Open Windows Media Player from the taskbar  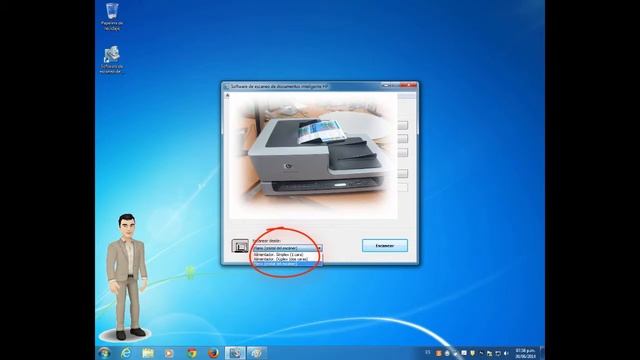coord(169,353)
